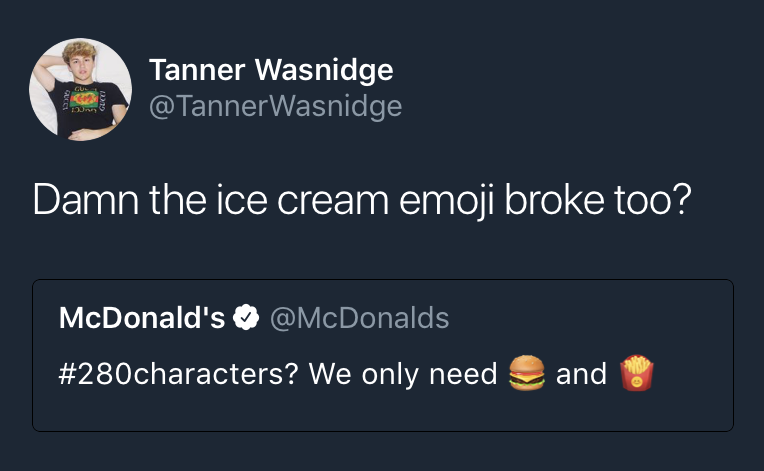Viewport: 764px width, 471px height.
Task: Click the Tanner Wasnidge display name
Action: pyautogui.click(x=270, y=70)
